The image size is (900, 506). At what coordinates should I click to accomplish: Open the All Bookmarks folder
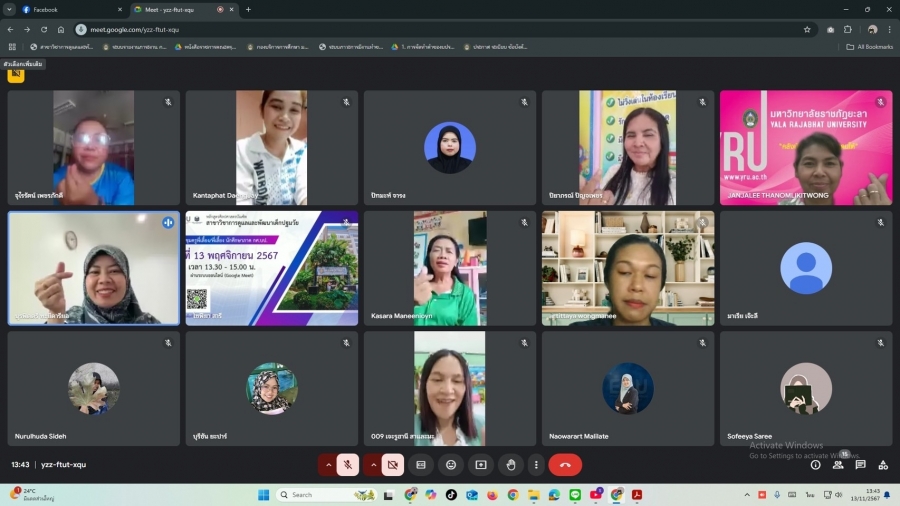(869, 47)
